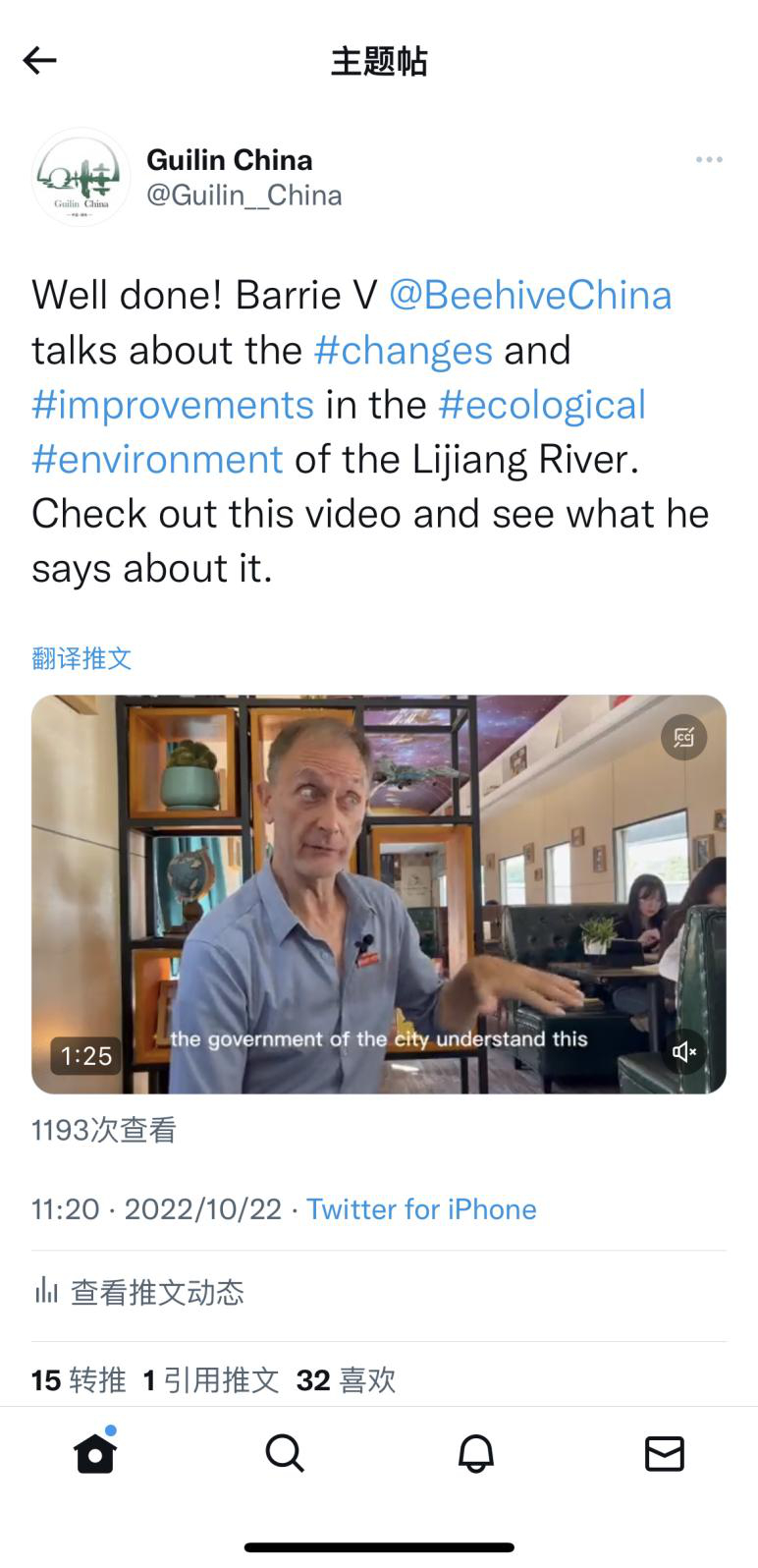Follow the @BeehiveChina mention link
The height and width of the screenshot is (1568, 758).
pyautogui.click(x=530, y=295)
